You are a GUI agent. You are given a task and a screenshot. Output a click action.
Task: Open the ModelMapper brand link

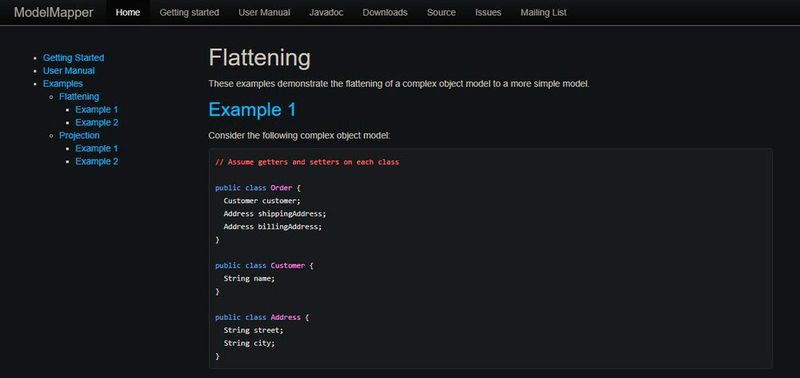[54, 12]
